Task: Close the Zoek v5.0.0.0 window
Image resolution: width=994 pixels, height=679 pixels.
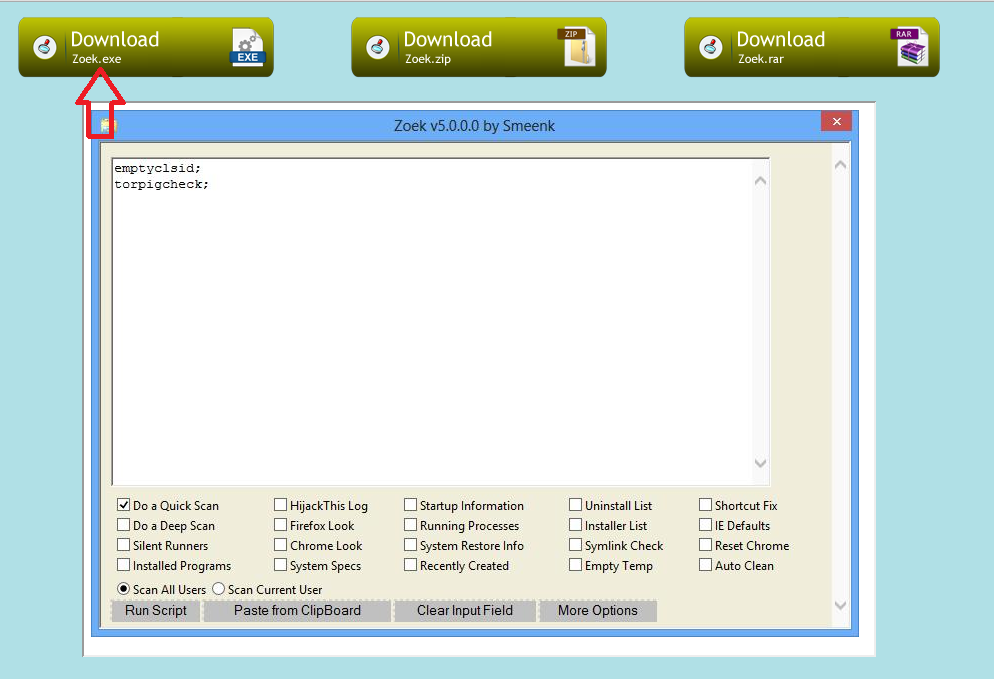Action: [836, 121]
